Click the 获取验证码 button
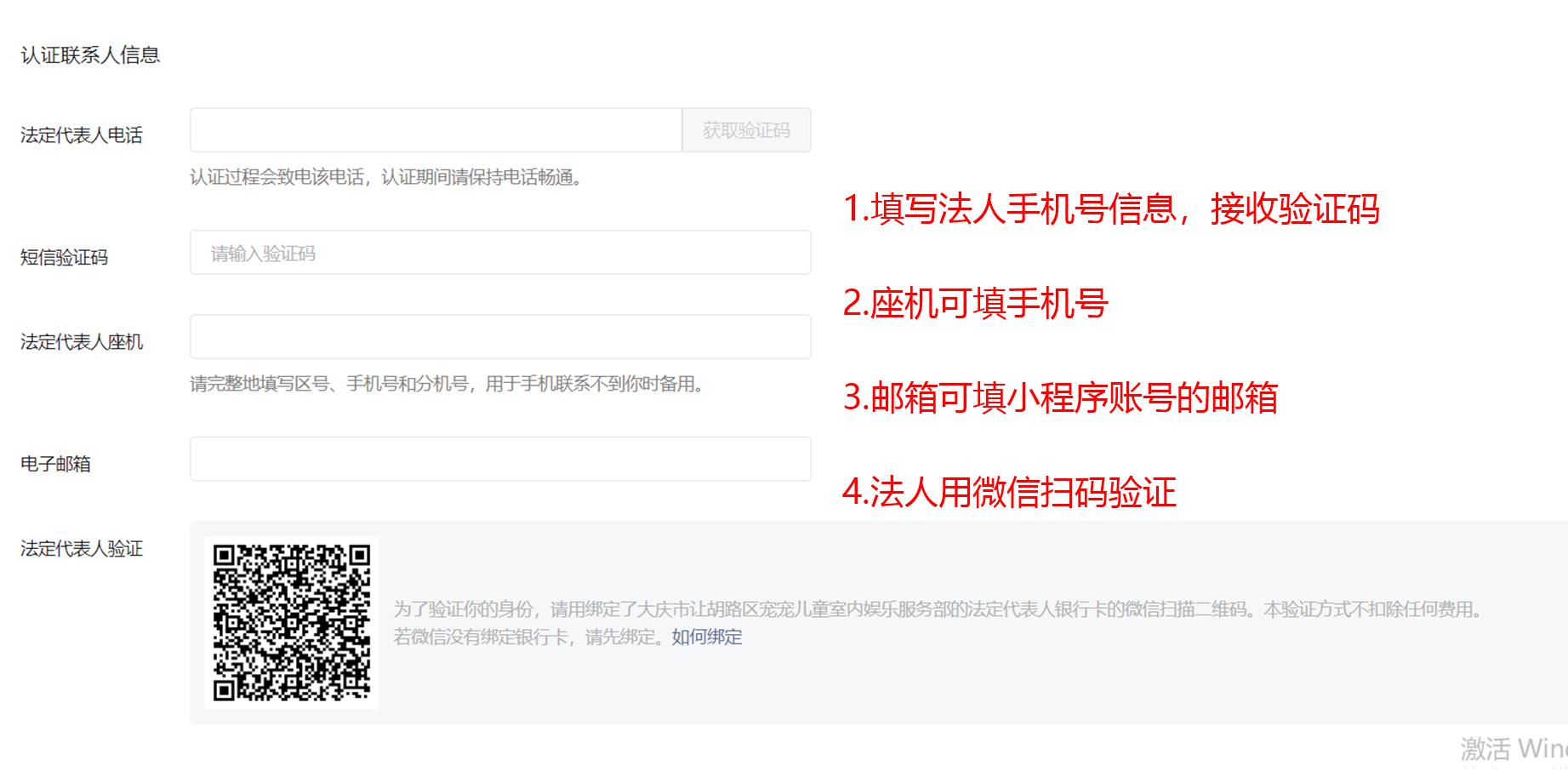Viewport: 1568px width, 777px height. [x=746, y=130]
